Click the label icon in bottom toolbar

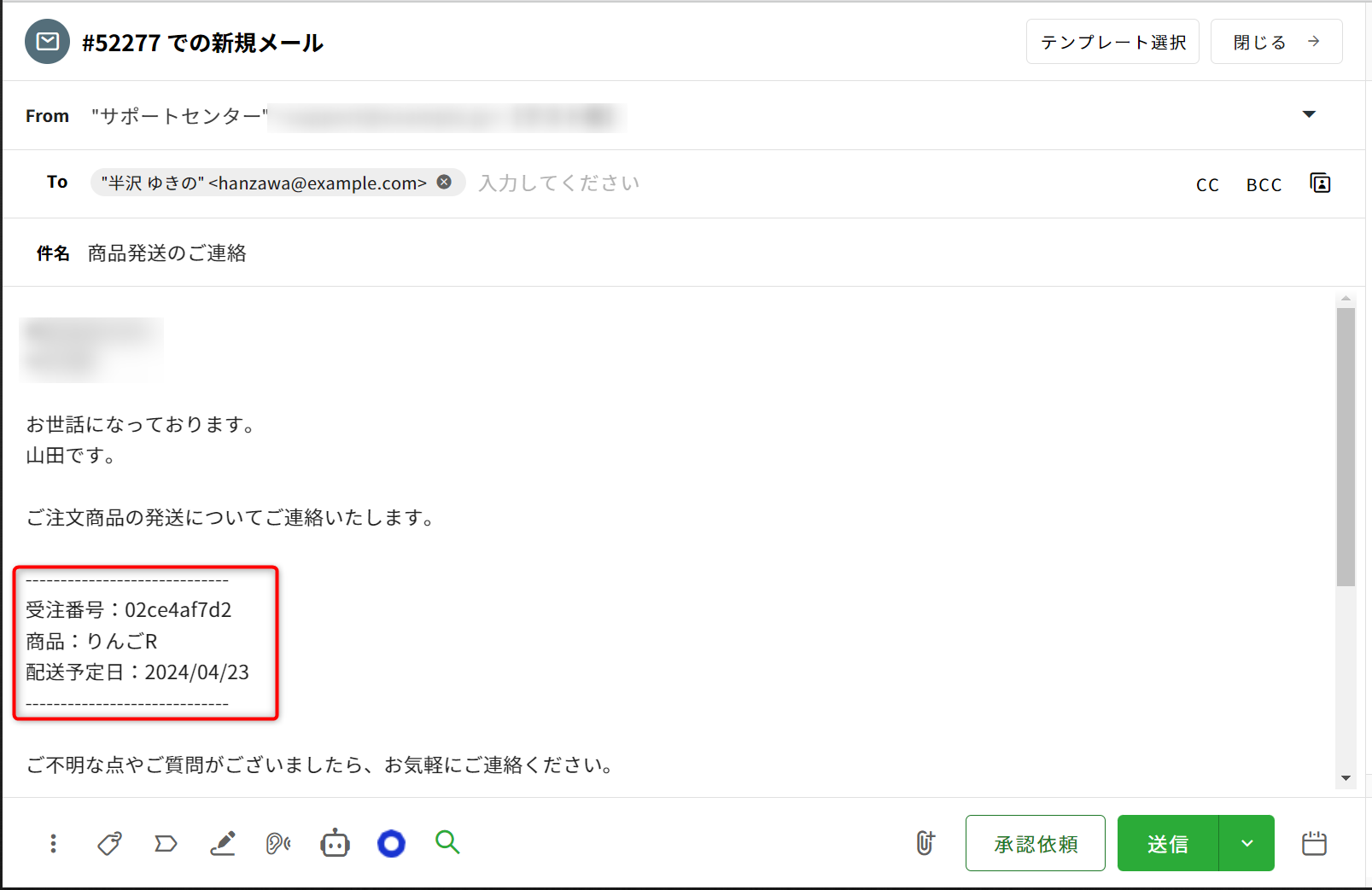pyautogui.click(x=166, y=844)
